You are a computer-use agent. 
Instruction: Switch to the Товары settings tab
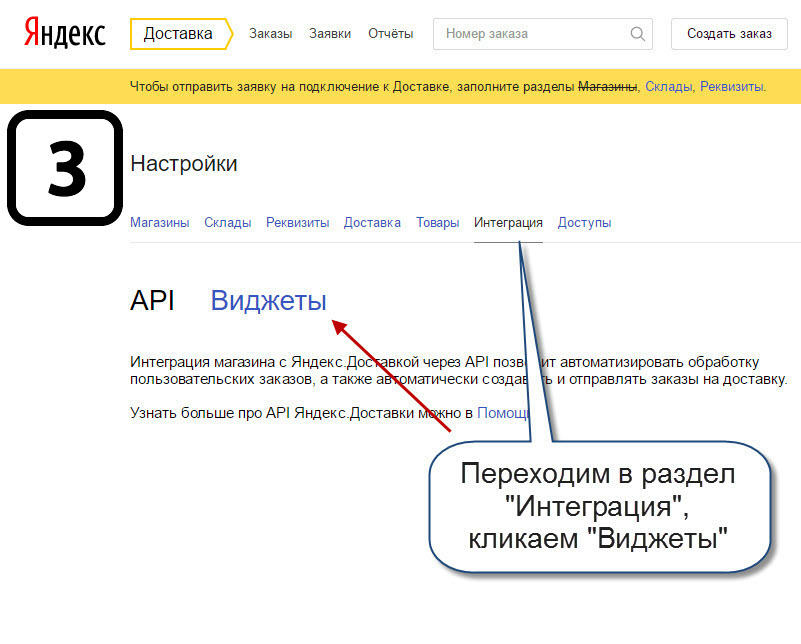pos(437,223)
